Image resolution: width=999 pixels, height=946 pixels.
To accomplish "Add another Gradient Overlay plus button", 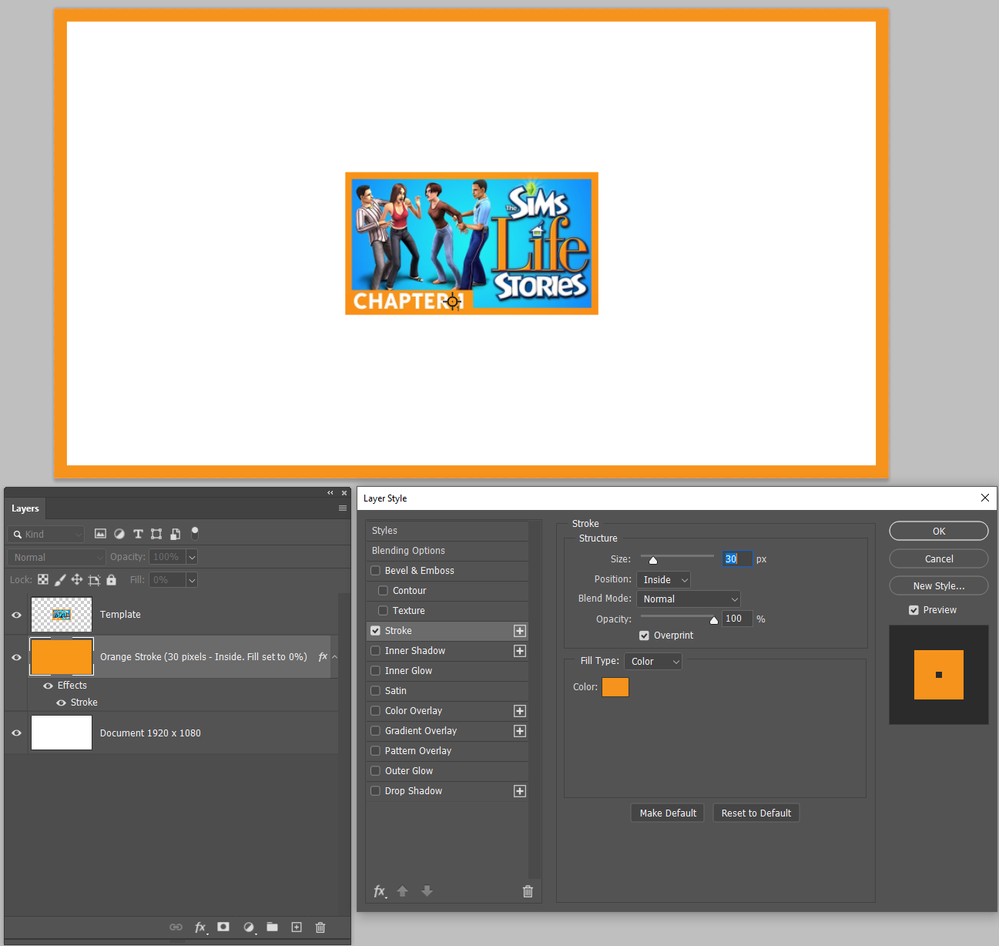I will [520, 731].
